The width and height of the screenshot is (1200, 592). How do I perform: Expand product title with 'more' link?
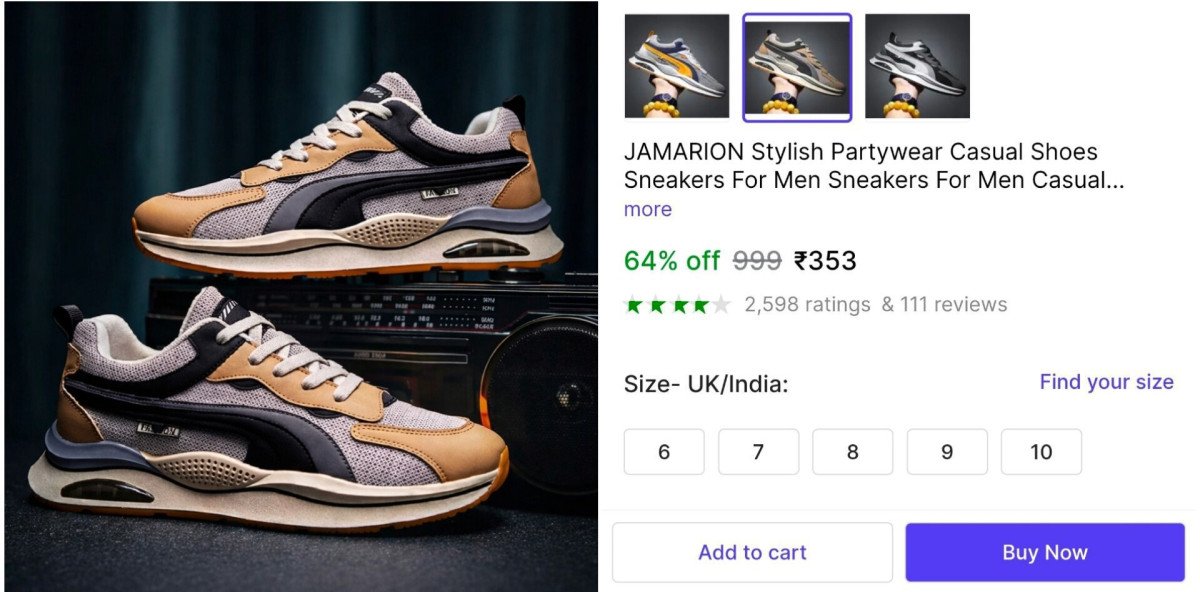(x=648, y=210)
